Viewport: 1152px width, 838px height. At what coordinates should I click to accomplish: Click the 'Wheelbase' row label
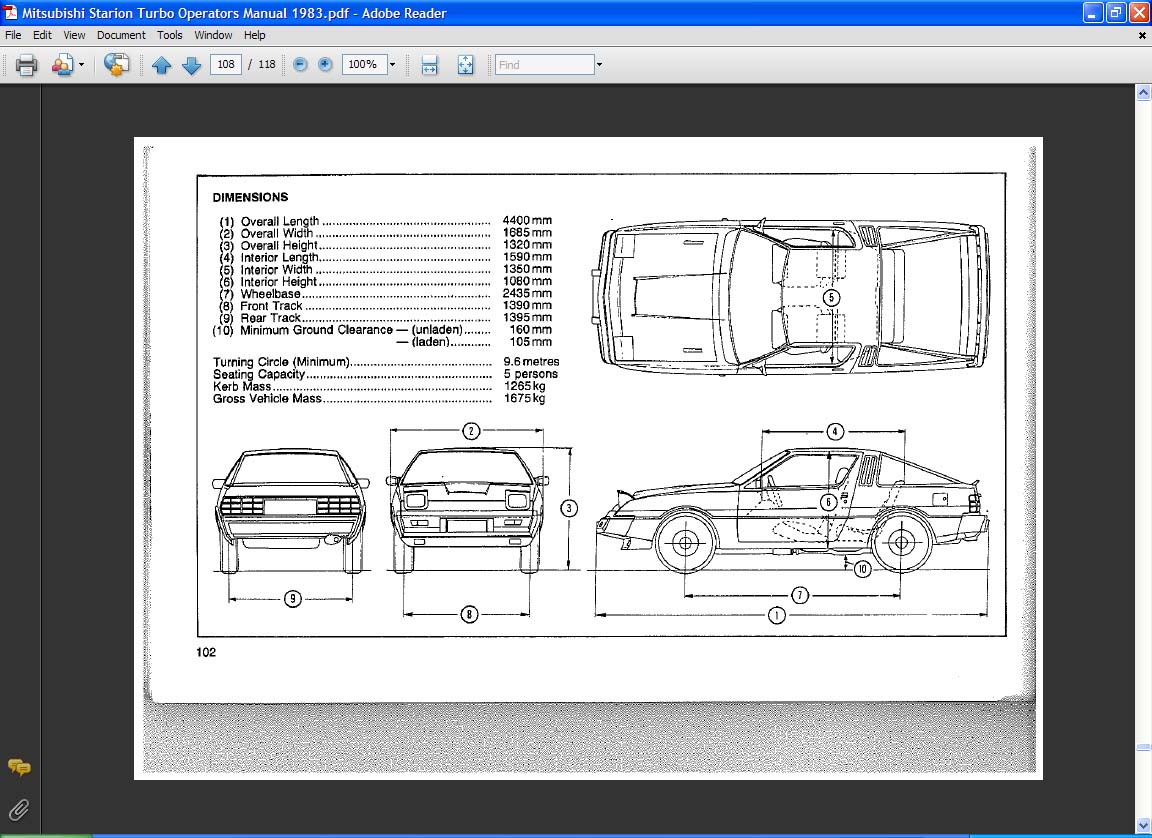click(270, 294)
